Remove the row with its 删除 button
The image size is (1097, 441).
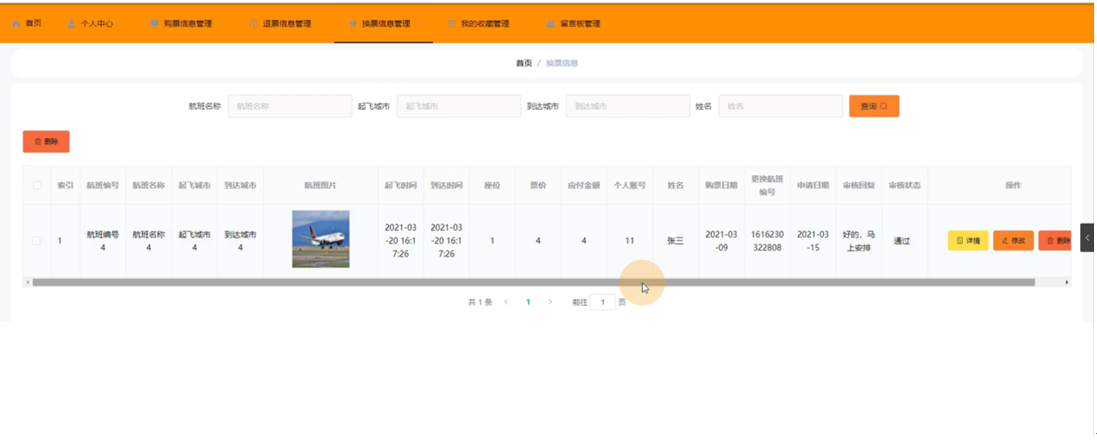click(1055, 241)
